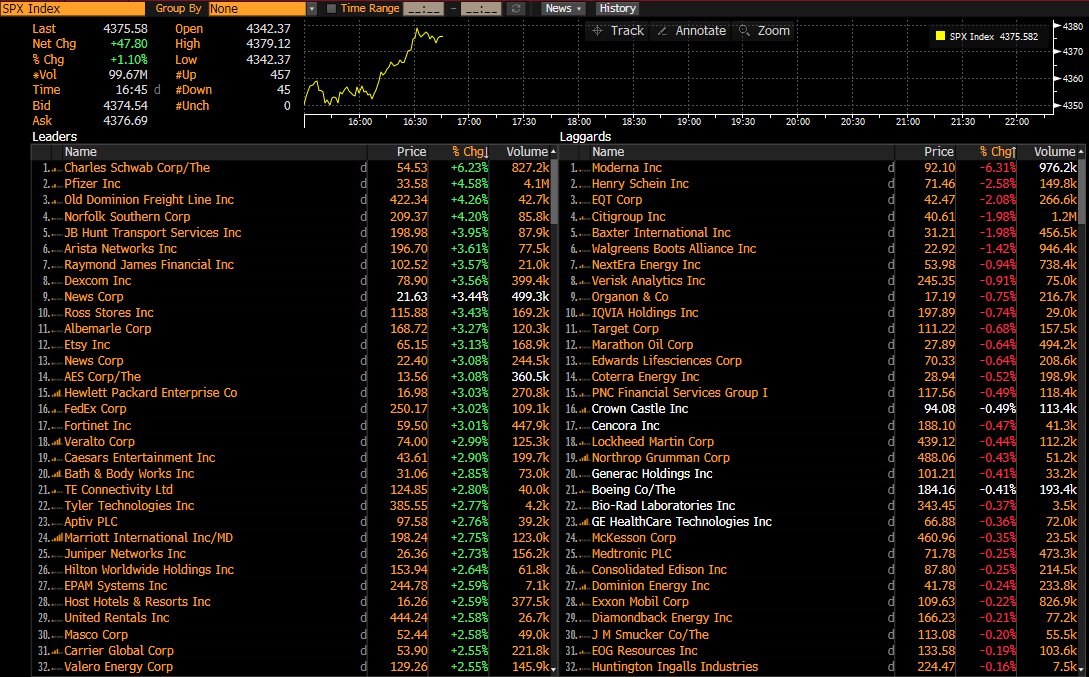This screenshot has height=677, width=1089.
Task: Select Fortinet Inc in Leaders
Action: point(97,426)
